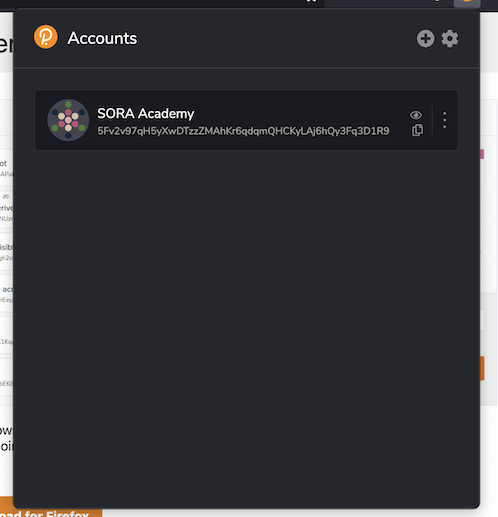498x517 pixels.
Task: Click the orange Polkadot logo
Action: (x=46, y=37)
